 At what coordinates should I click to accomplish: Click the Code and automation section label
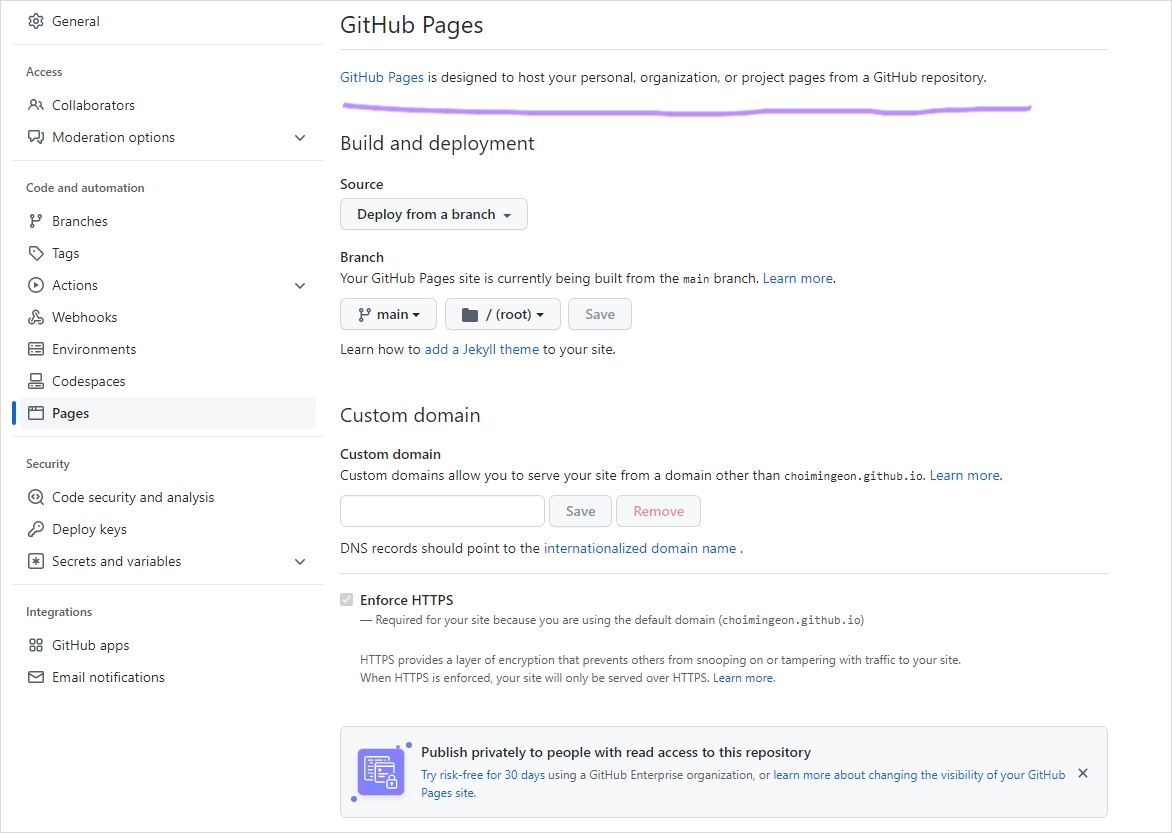point(85,188)
